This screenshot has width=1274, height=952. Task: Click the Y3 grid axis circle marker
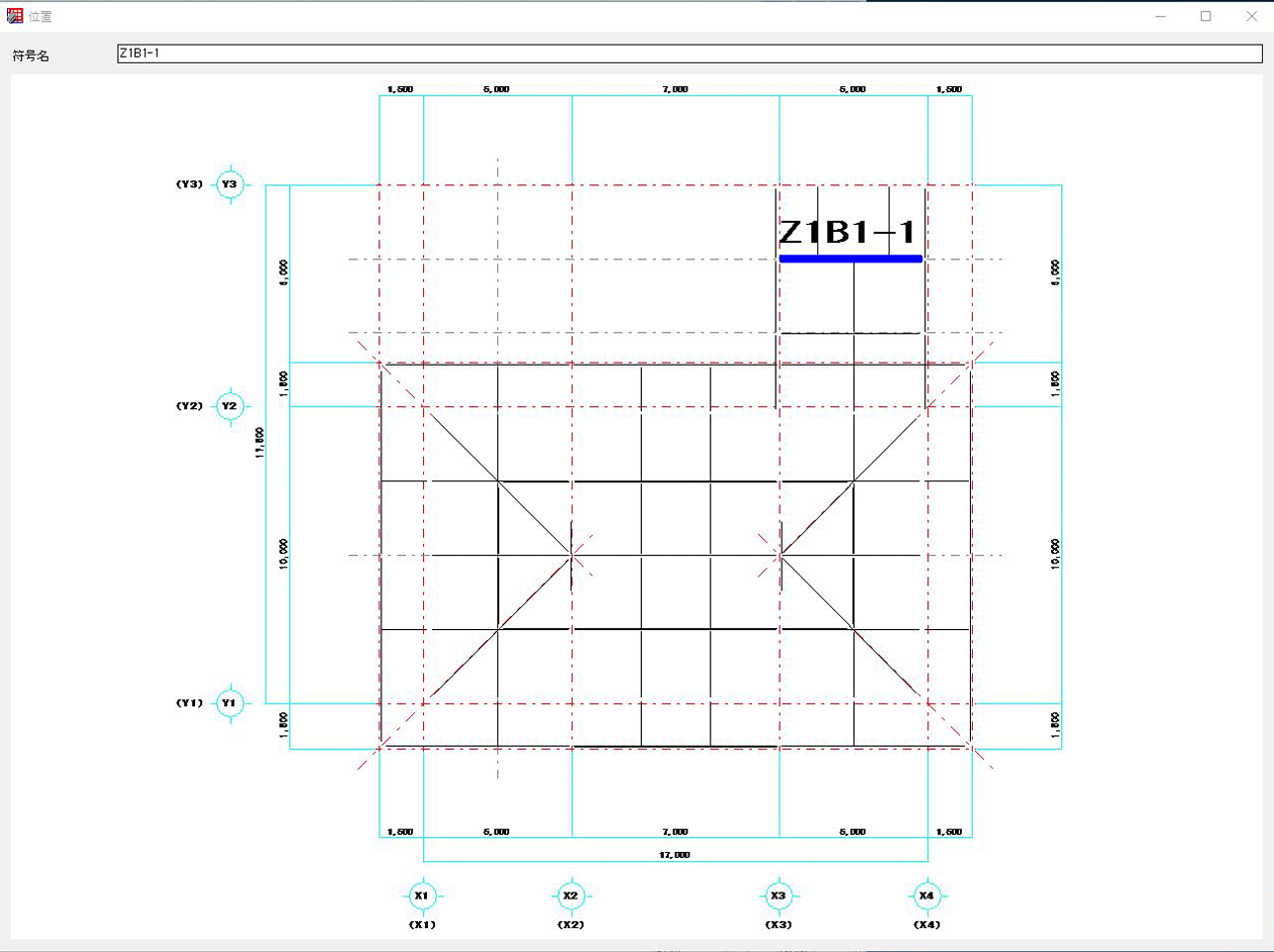230,184
